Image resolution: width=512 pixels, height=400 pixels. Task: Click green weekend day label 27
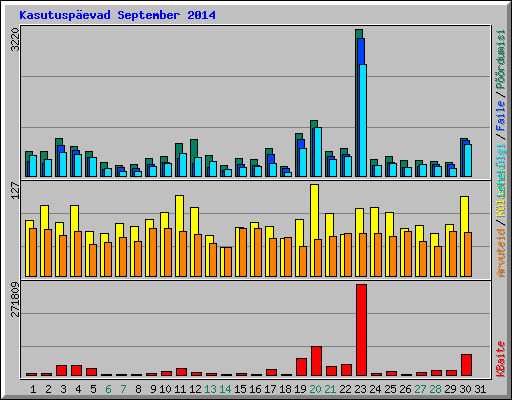pyautogui.click(x=420, y=389)
